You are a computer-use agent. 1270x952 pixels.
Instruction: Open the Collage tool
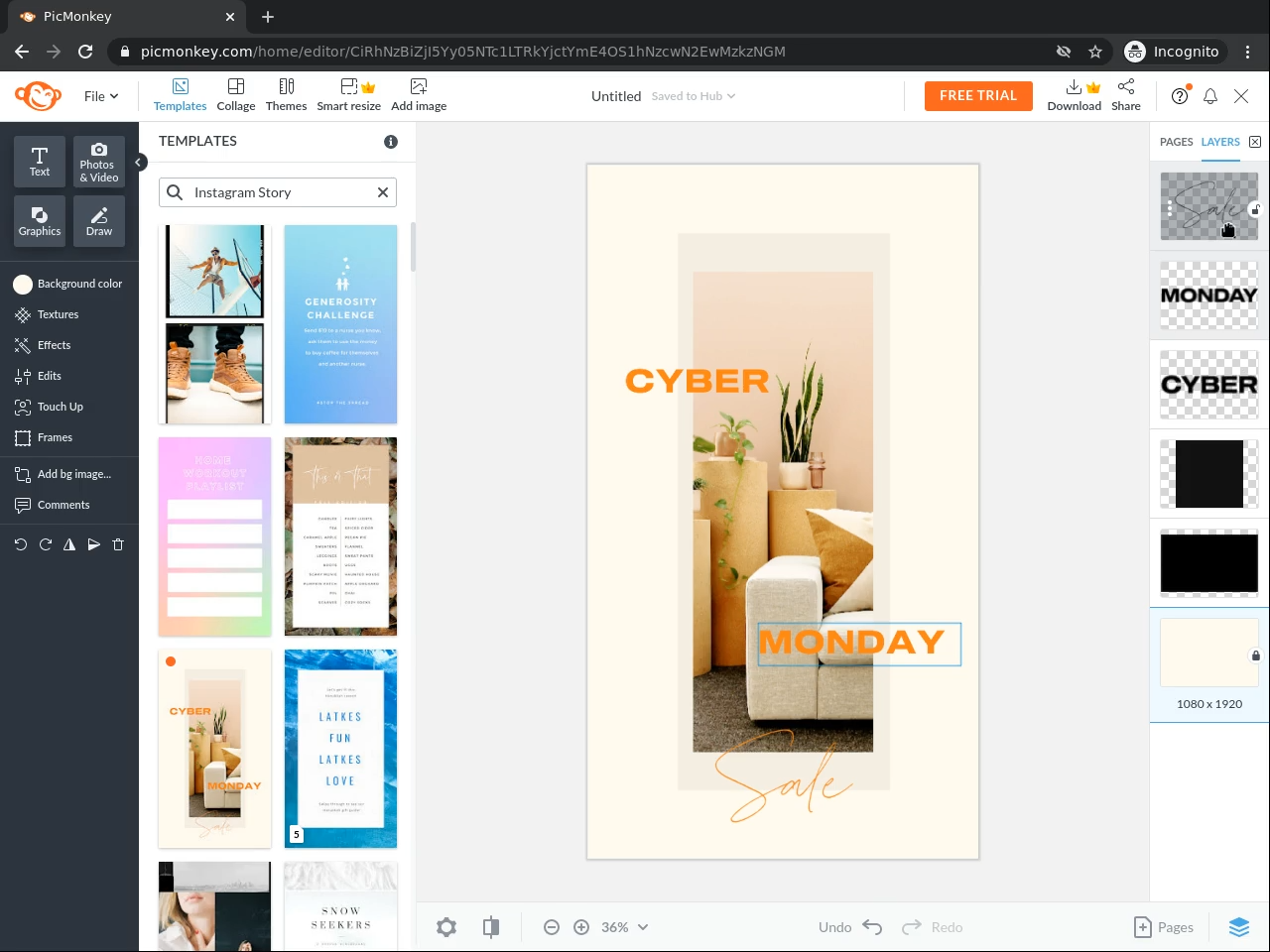pos(235,95)
